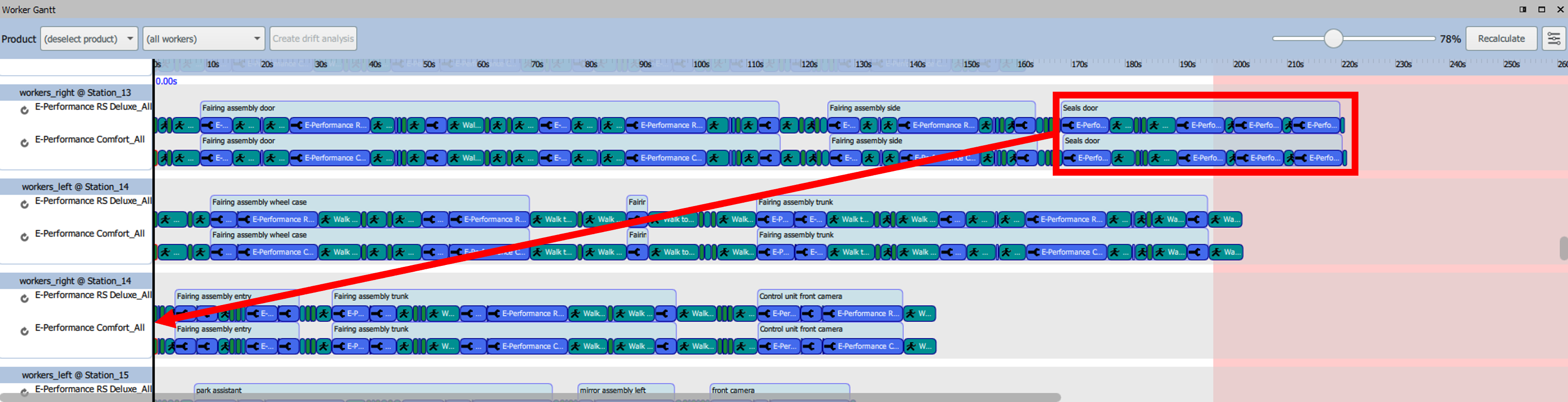Click refresh icon for workers_right Station_14 Comfort_All
This screenshot has width=1568, height=402.
[x=24, y=332]
